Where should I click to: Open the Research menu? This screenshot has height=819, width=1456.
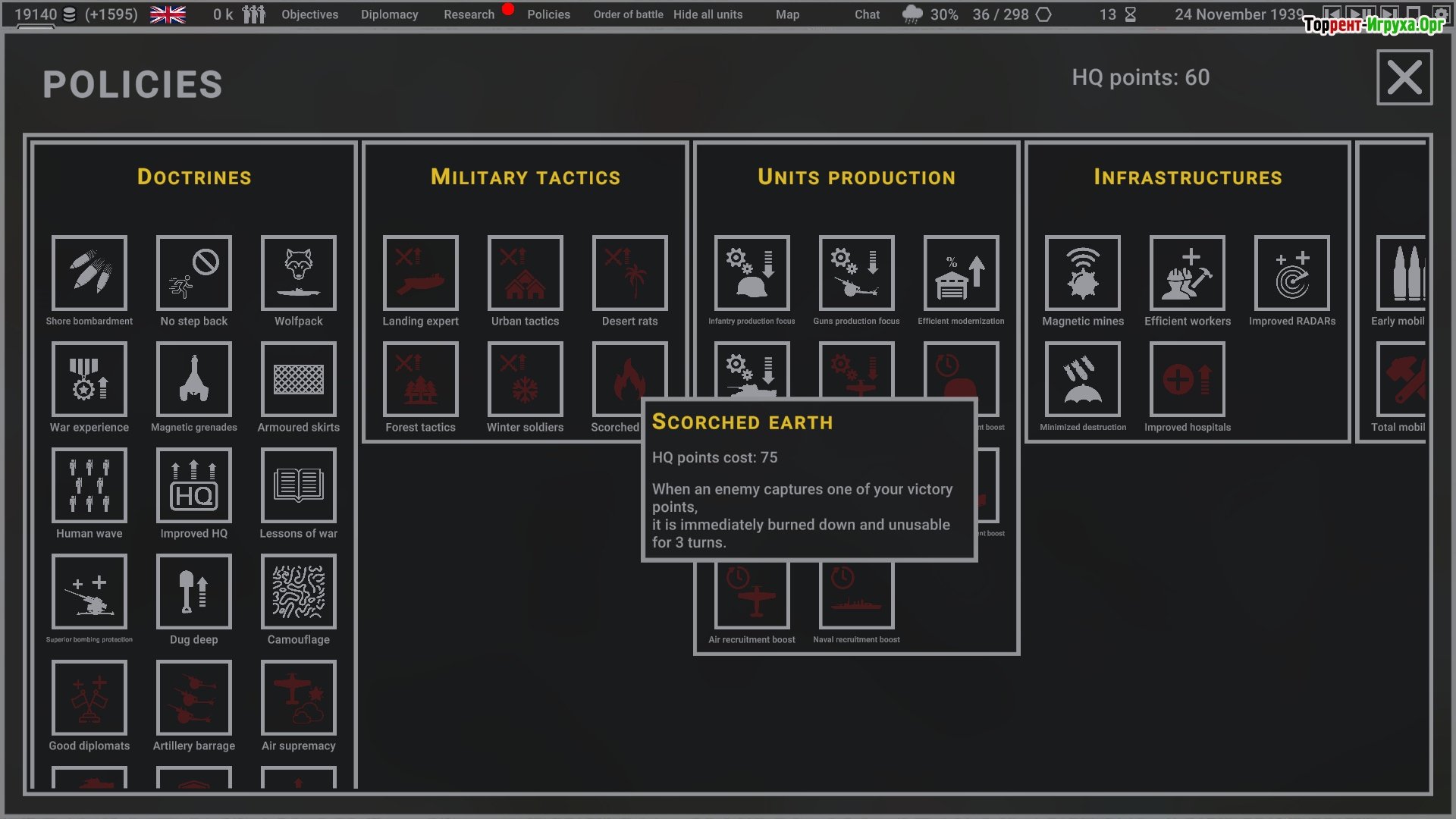(469, 14)
